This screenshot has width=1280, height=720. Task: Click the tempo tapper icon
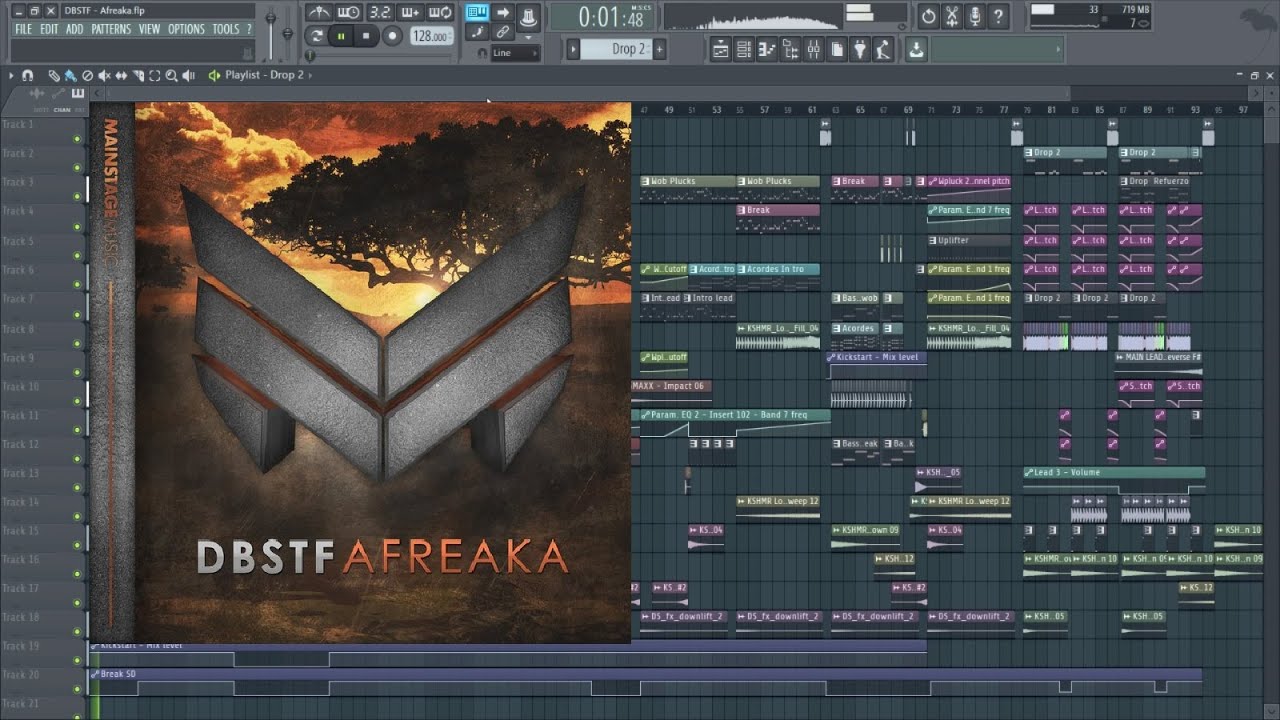point(883,49)
